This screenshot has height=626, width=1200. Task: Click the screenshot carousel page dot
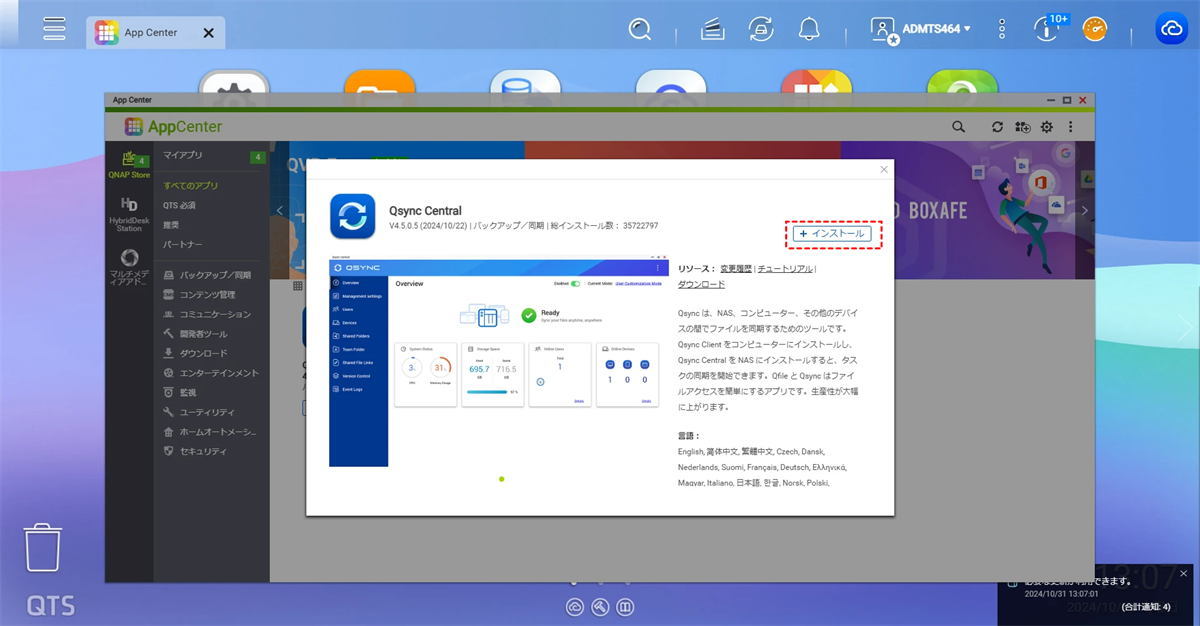[501, 479]
